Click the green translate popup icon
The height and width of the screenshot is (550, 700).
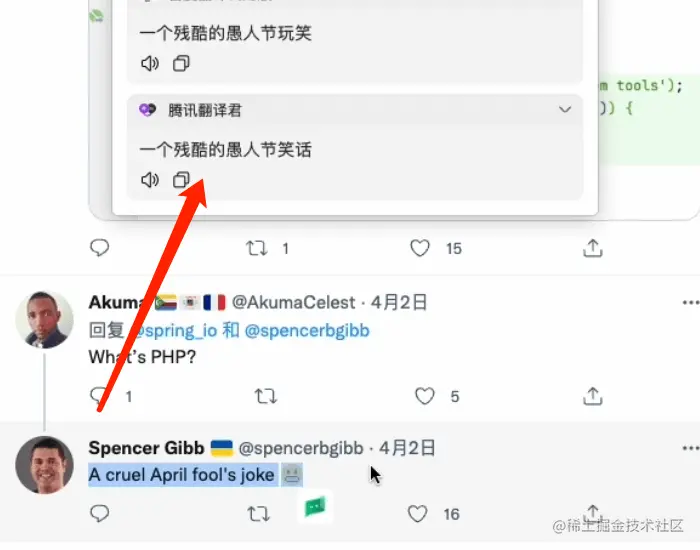click(315, 507)
